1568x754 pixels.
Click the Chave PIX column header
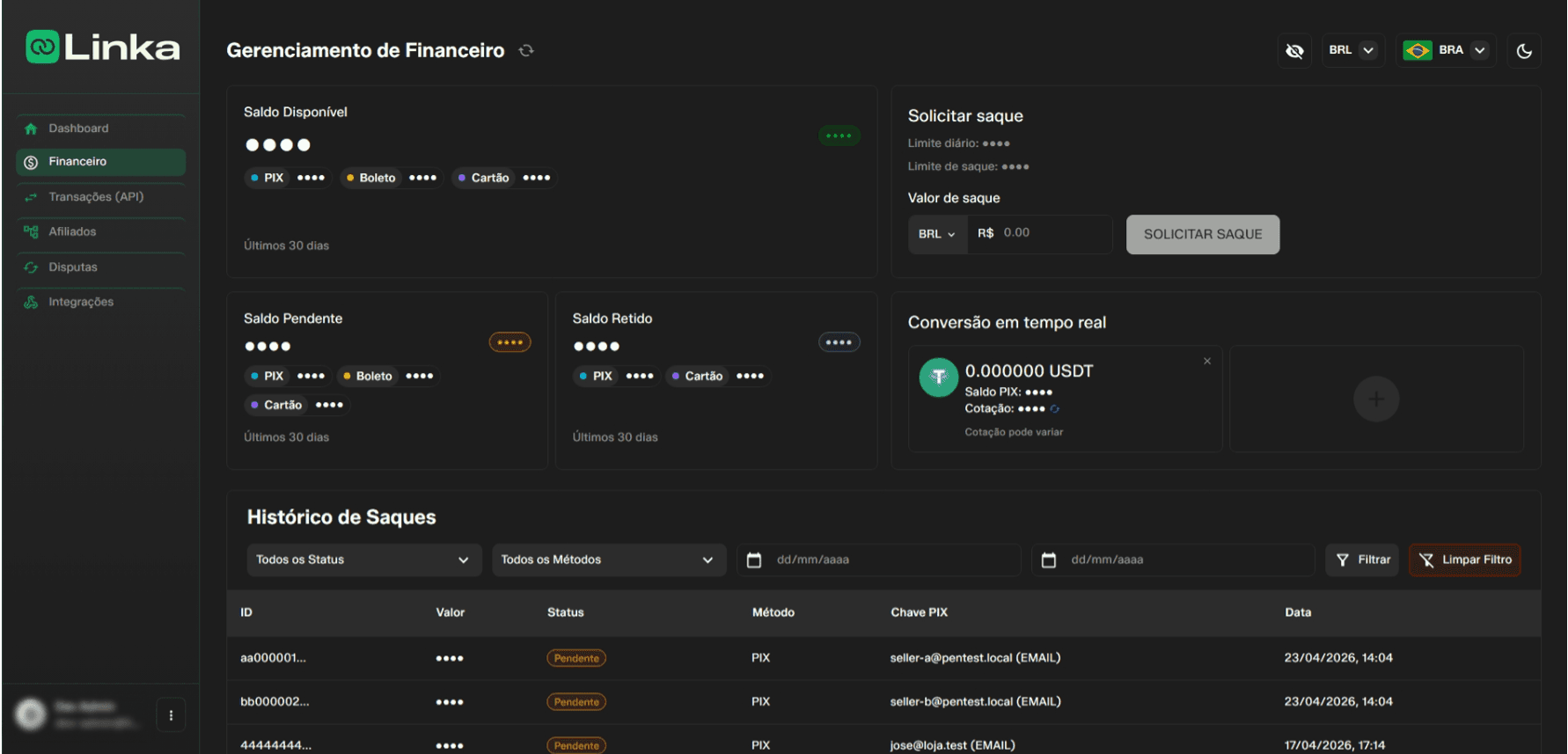[919, 612]
